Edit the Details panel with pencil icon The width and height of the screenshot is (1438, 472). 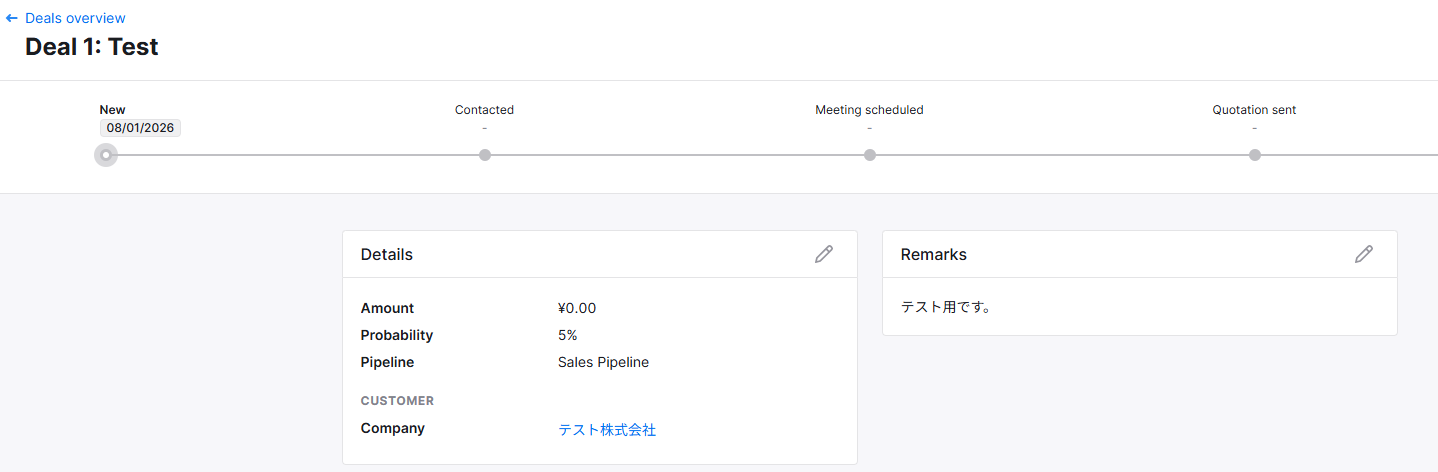point(823,254)
